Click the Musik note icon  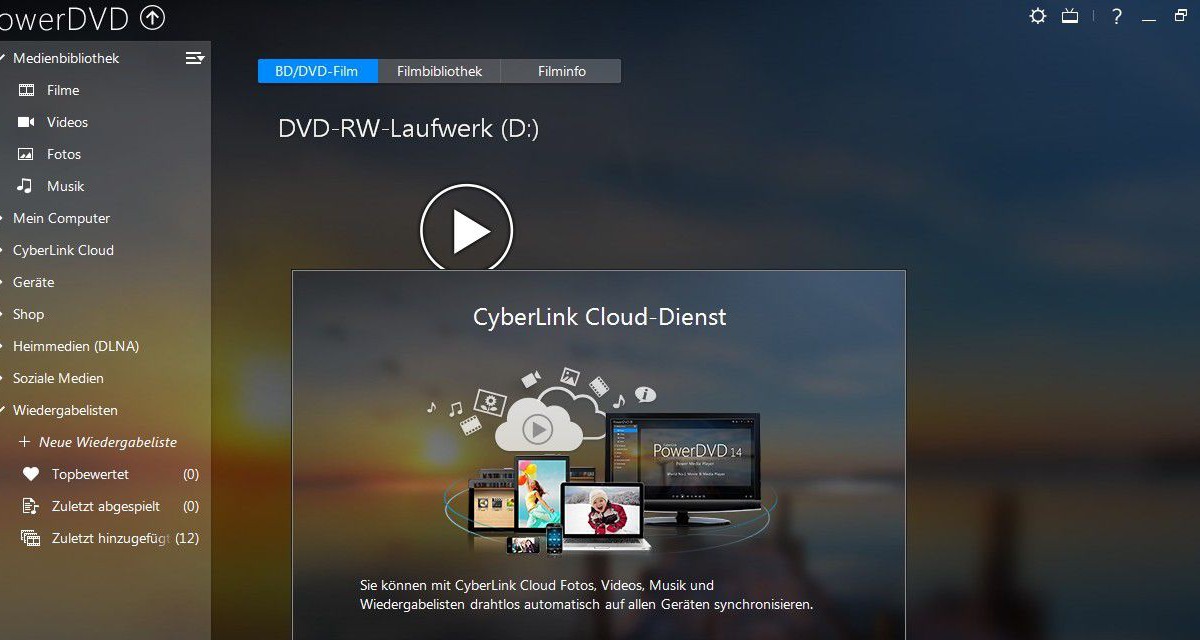tap(26, 186)
